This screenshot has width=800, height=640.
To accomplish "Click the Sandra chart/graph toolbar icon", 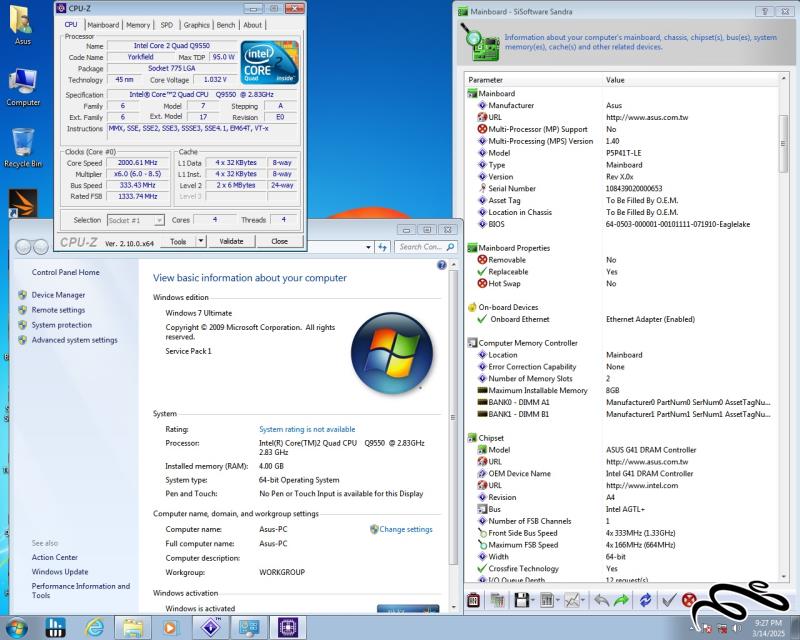I will (572, 600).
